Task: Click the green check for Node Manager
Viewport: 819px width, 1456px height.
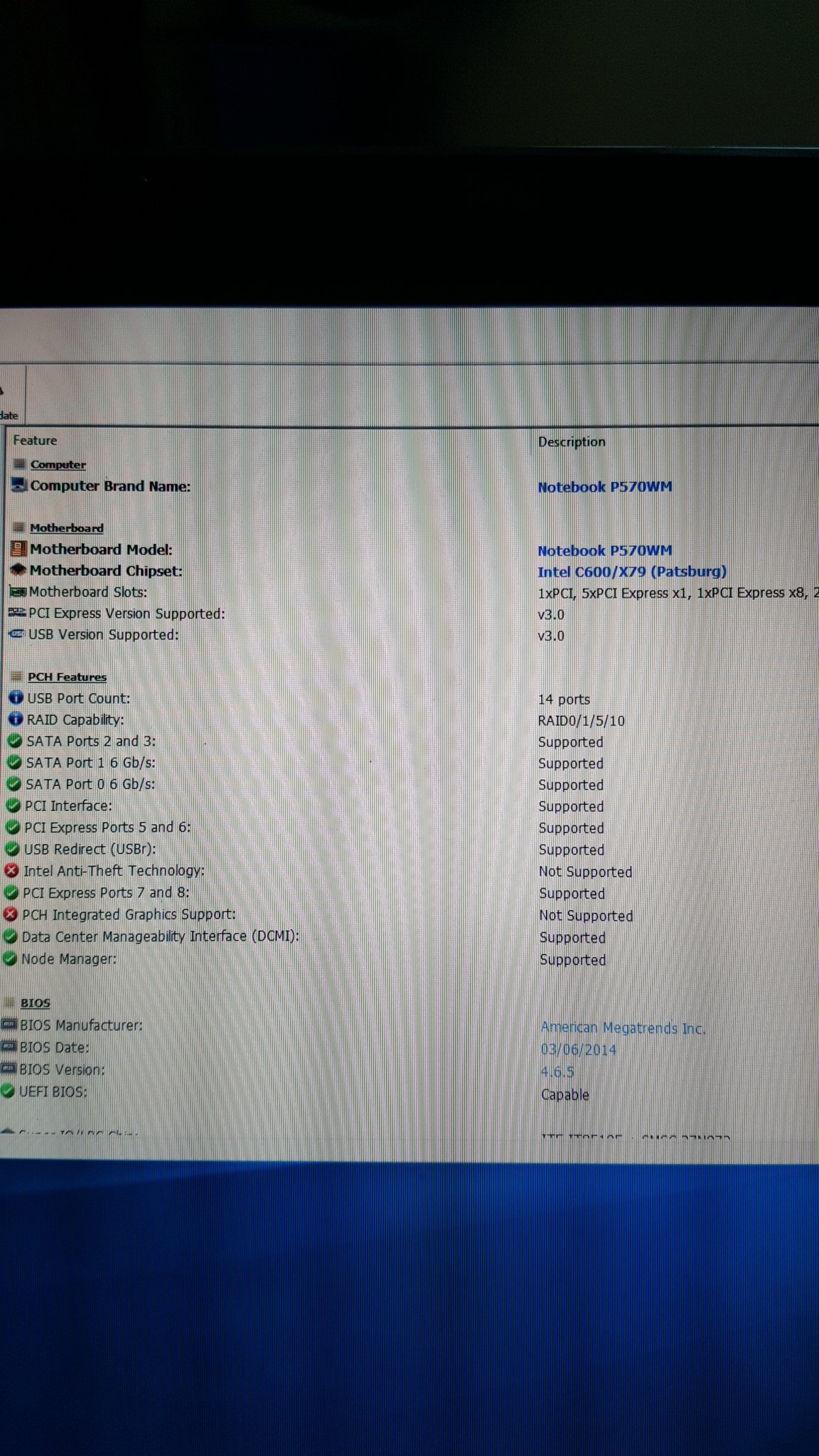Action: [x=9, y=958]
